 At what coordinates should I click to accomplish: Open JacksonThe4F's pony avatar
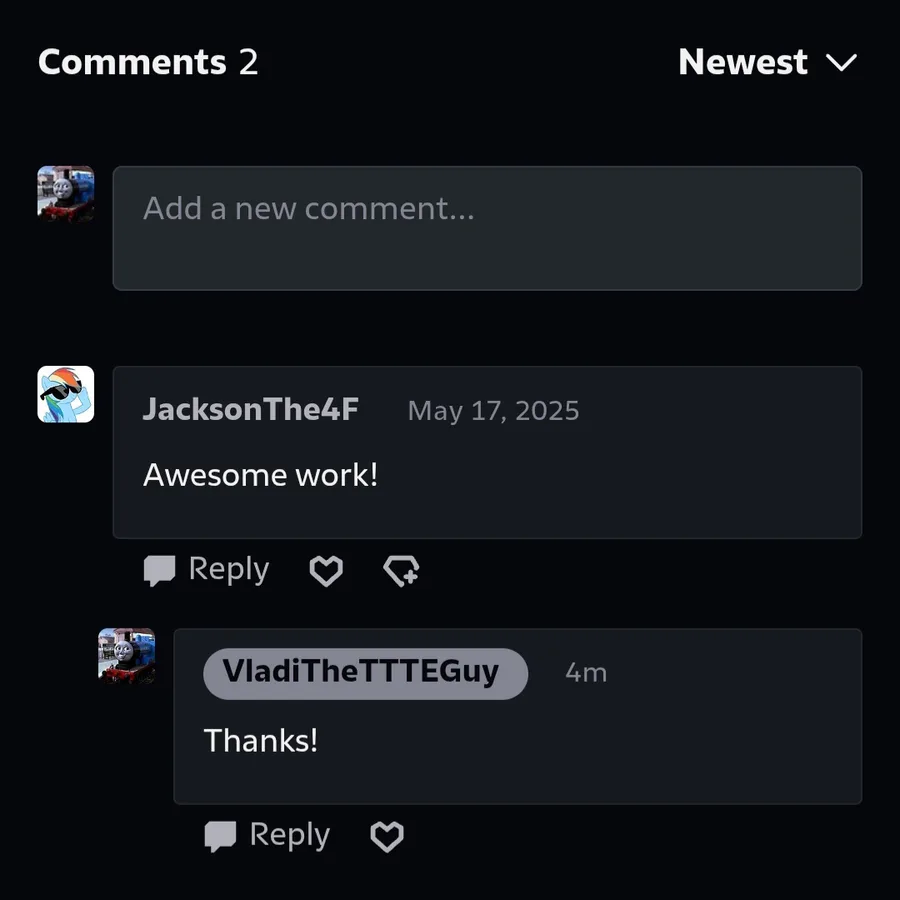(x=65, y=394)
